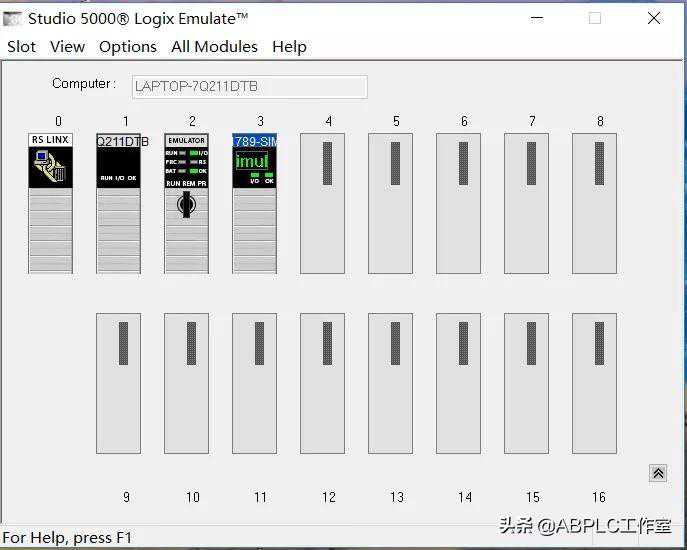Collapse chassis with the double-chevron button
The height and width of the screenshot is (550, 687).
658,474
